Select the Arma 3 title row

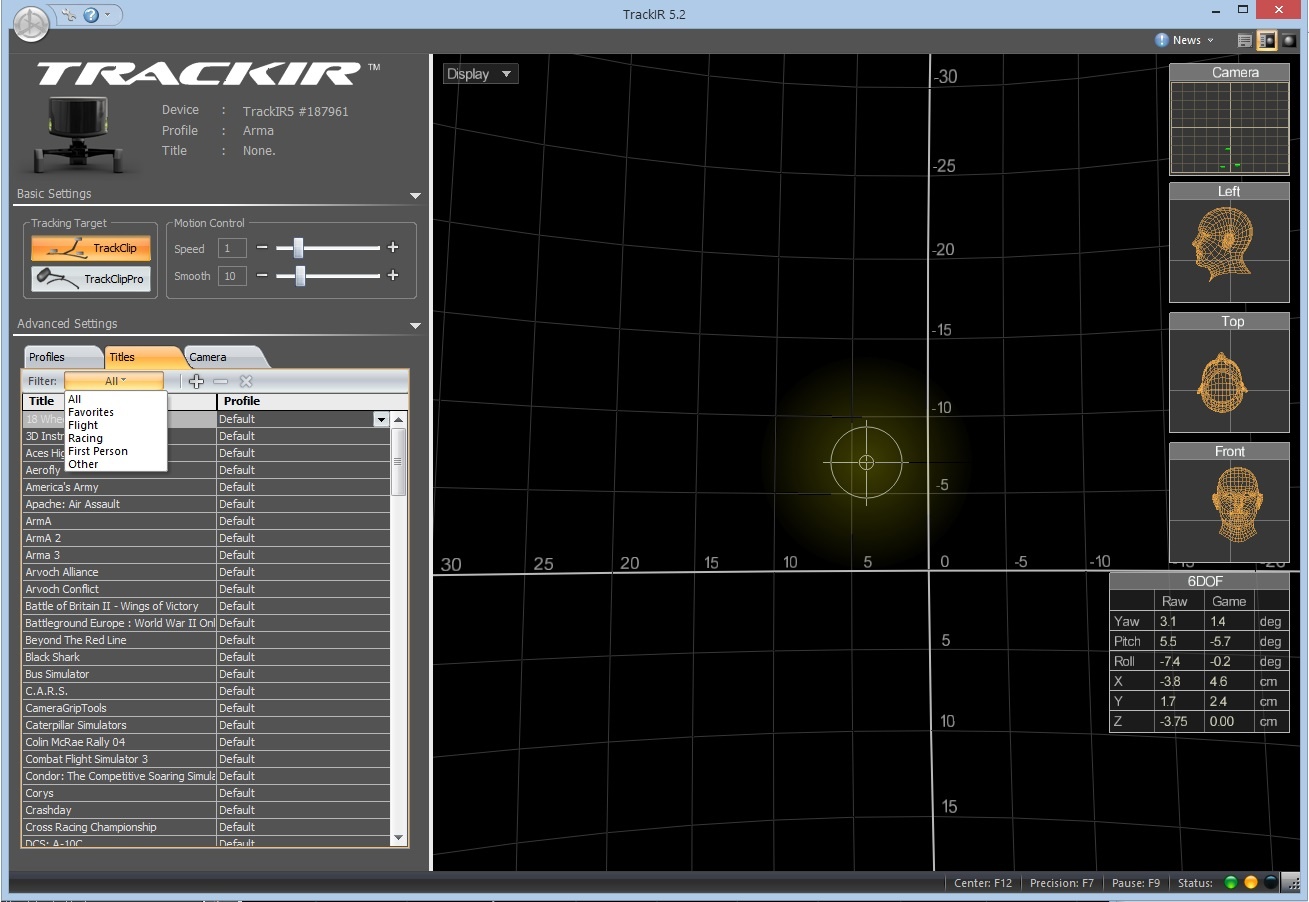[206, 555]
